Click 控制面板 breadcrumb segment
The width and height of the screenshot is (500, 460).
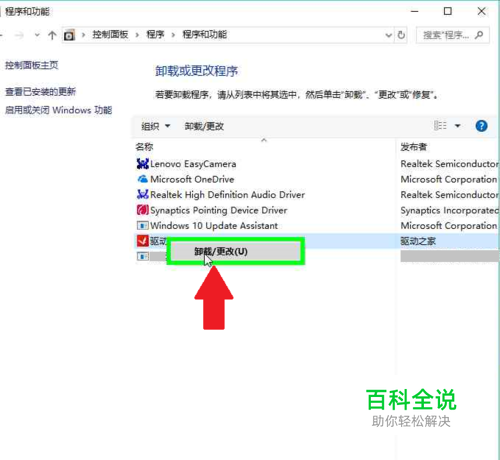110,34
